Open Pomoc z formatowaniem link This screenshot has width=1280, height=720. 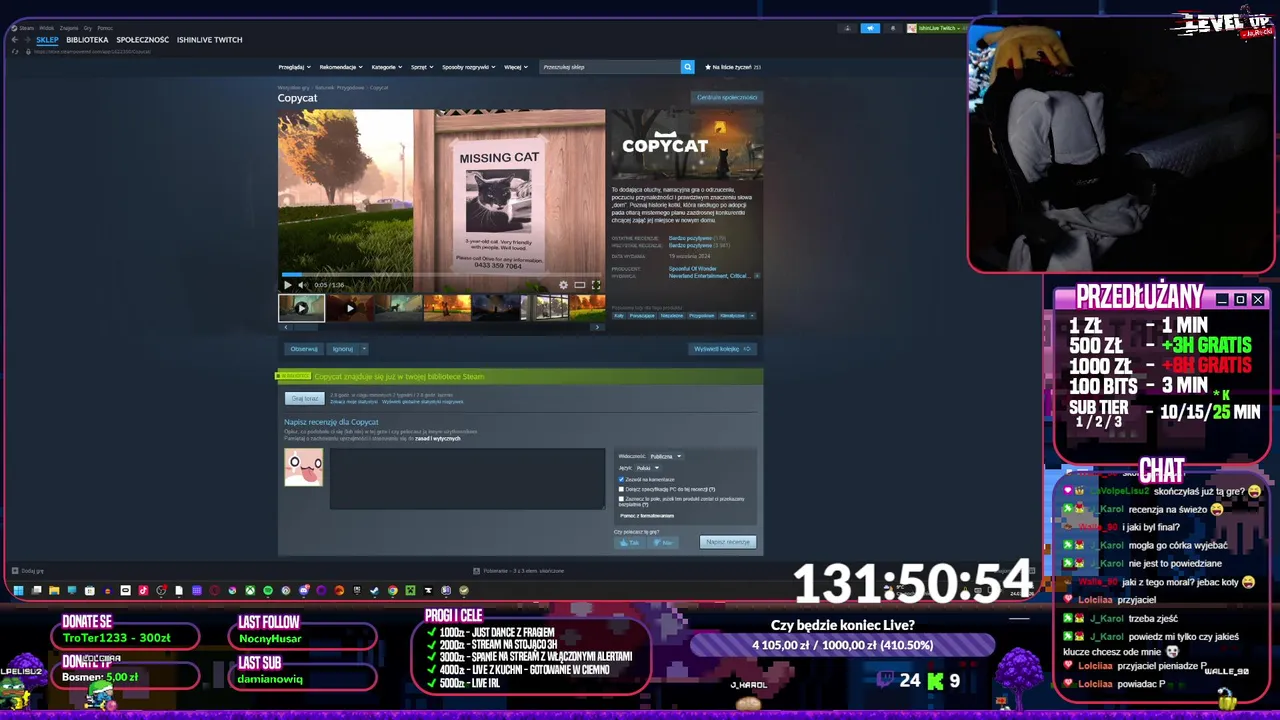pos(647,516)
